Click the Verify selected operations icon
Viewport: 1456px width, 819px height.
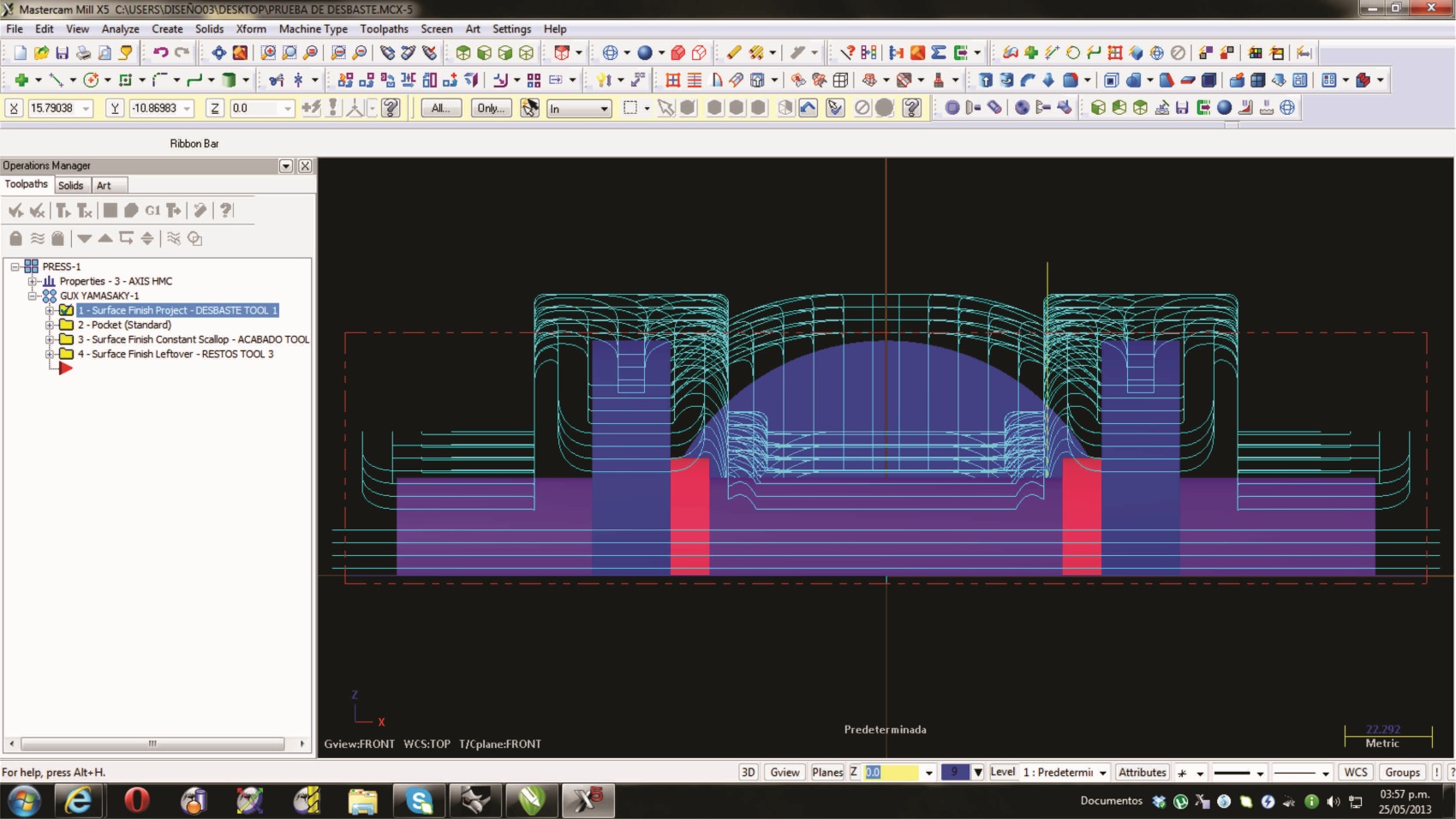pos(131,210)
